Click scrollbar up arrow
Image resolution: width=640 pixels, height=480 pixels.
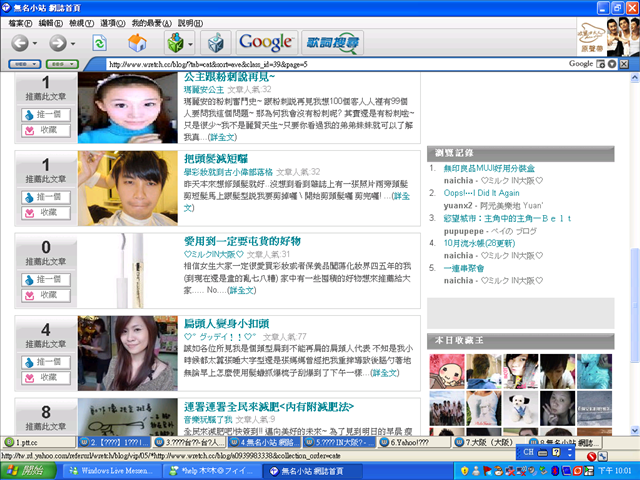(x=635, y=78)
